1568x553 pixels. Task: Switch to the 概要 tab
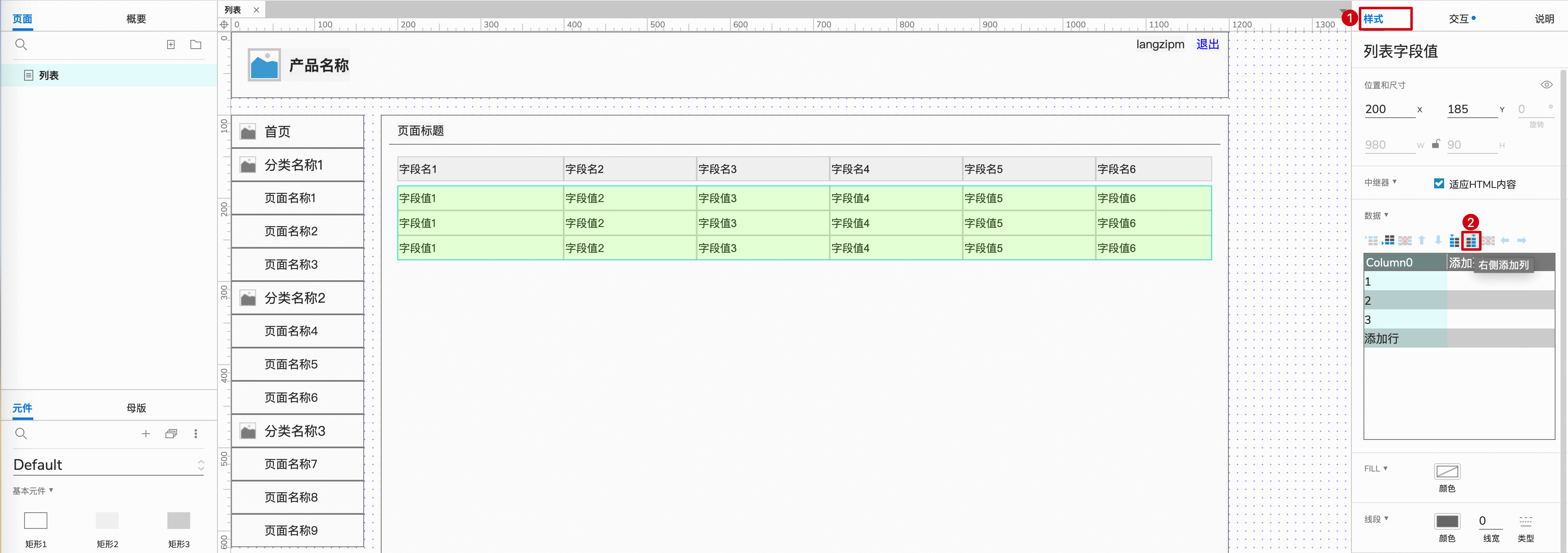click(136, 19)
